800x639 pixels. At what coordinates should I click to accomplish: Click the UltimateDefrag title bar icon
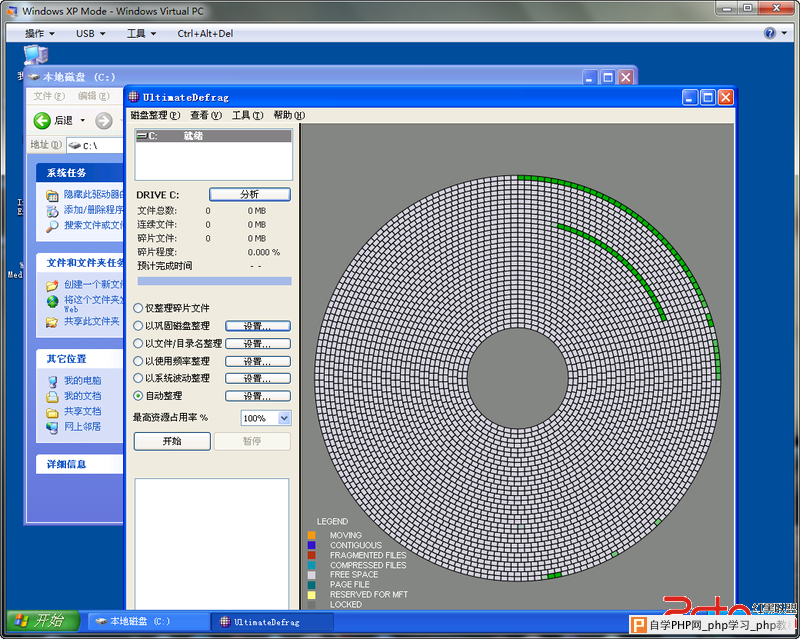134,97
